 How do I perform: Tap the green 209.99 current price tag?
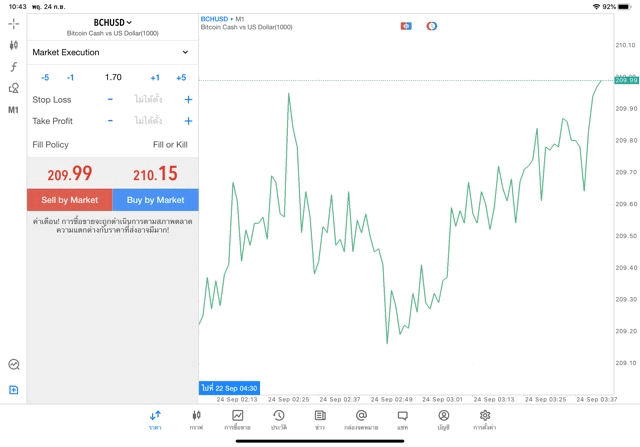[626, 80]
